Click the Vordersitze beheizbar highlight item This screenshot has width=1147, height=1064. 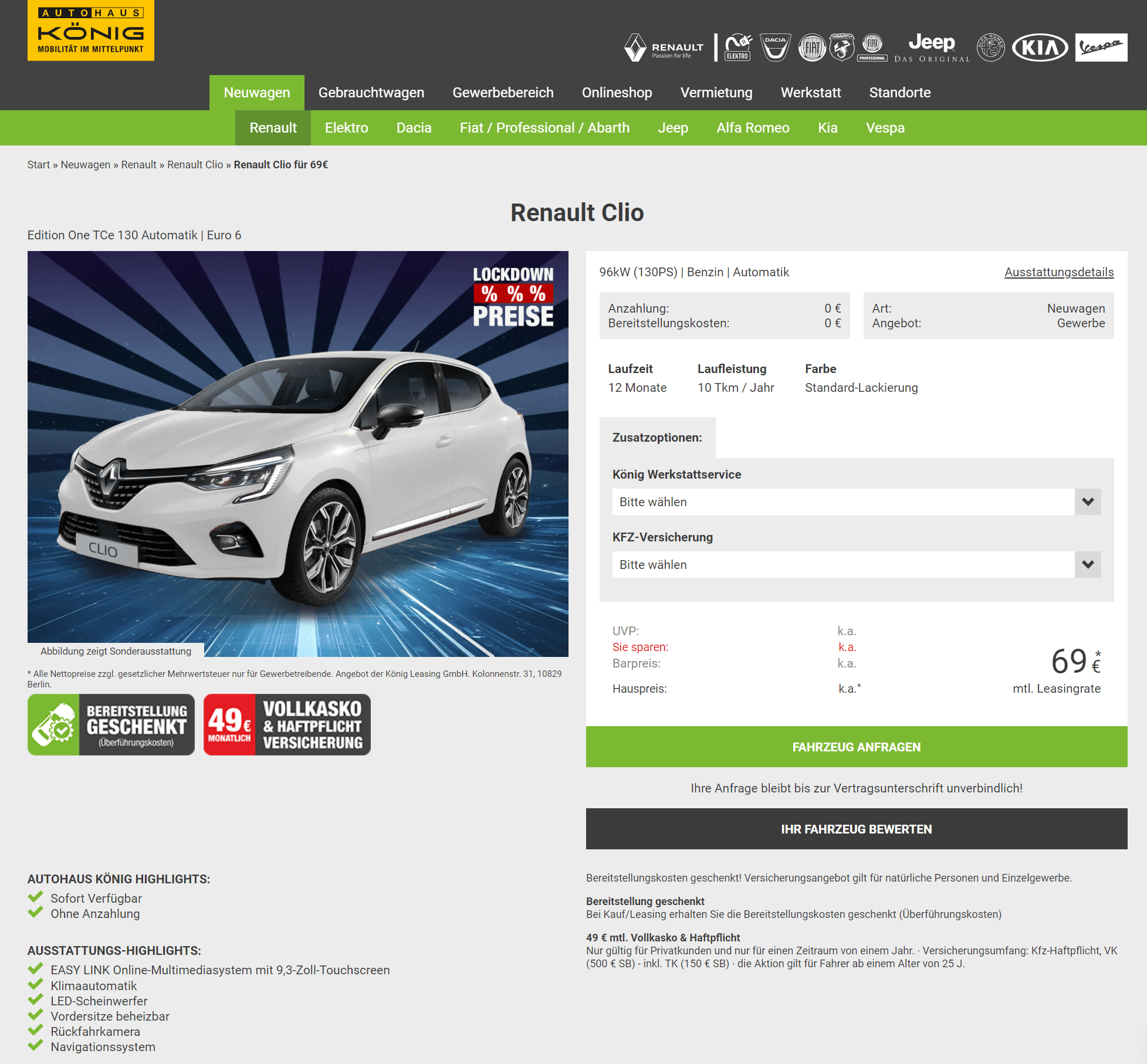tap(110, 1016)
